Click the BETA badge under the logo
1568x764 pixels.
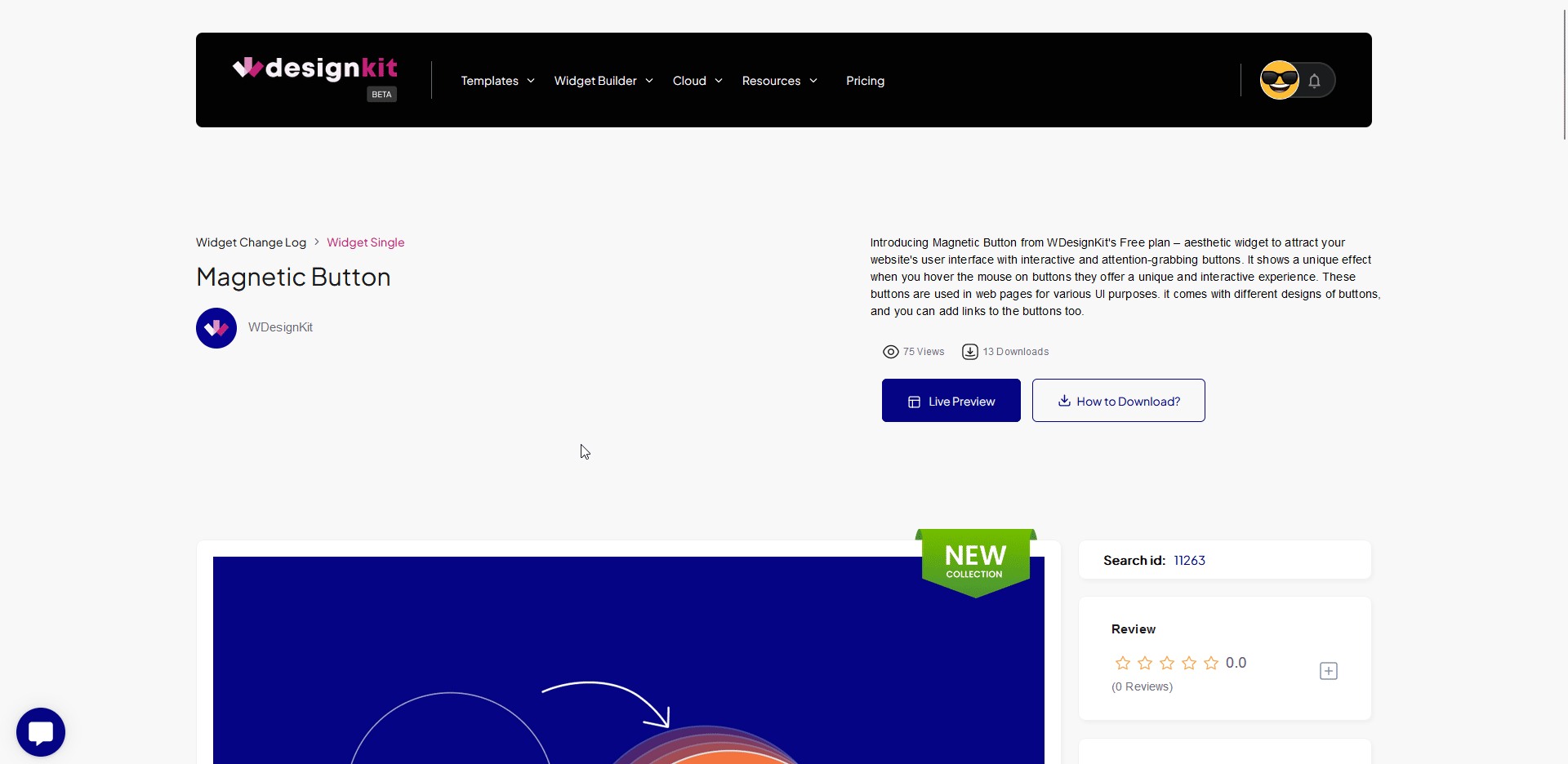[381, 95]
